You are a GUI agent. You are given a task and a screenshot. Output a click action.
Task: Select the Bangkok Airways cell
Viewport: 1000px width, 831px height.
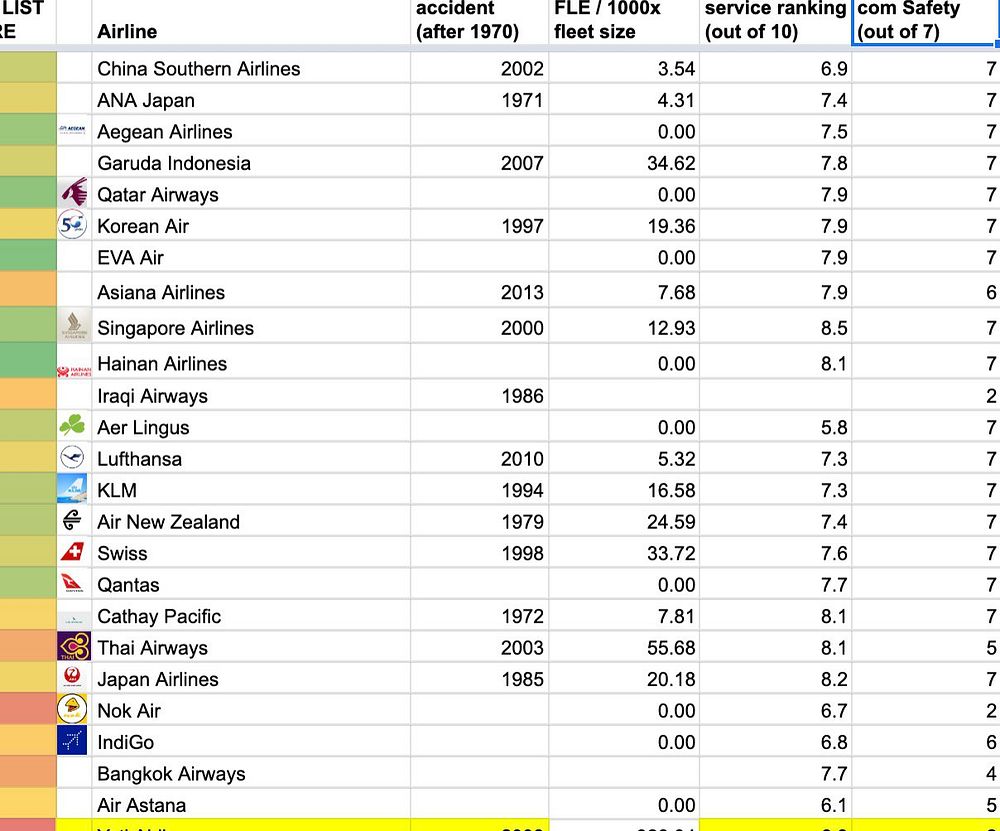click(x=251, y=773)
